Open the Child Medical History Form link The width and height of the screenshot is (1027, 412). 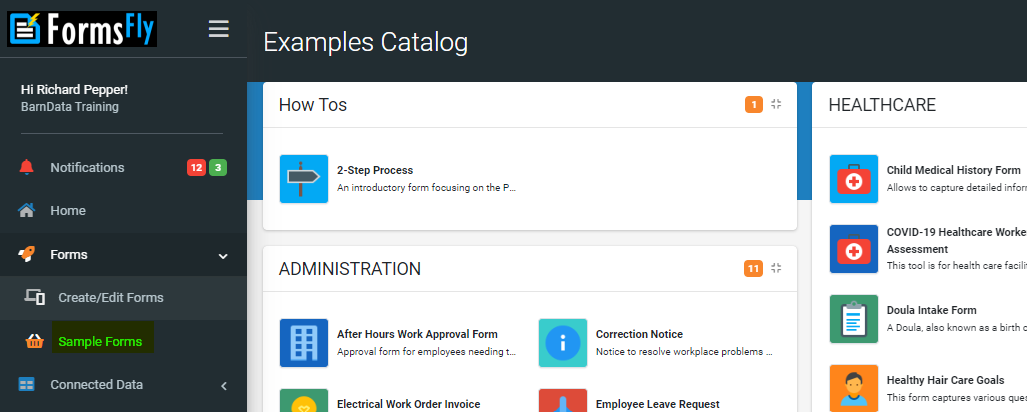(x=953, y=170)
